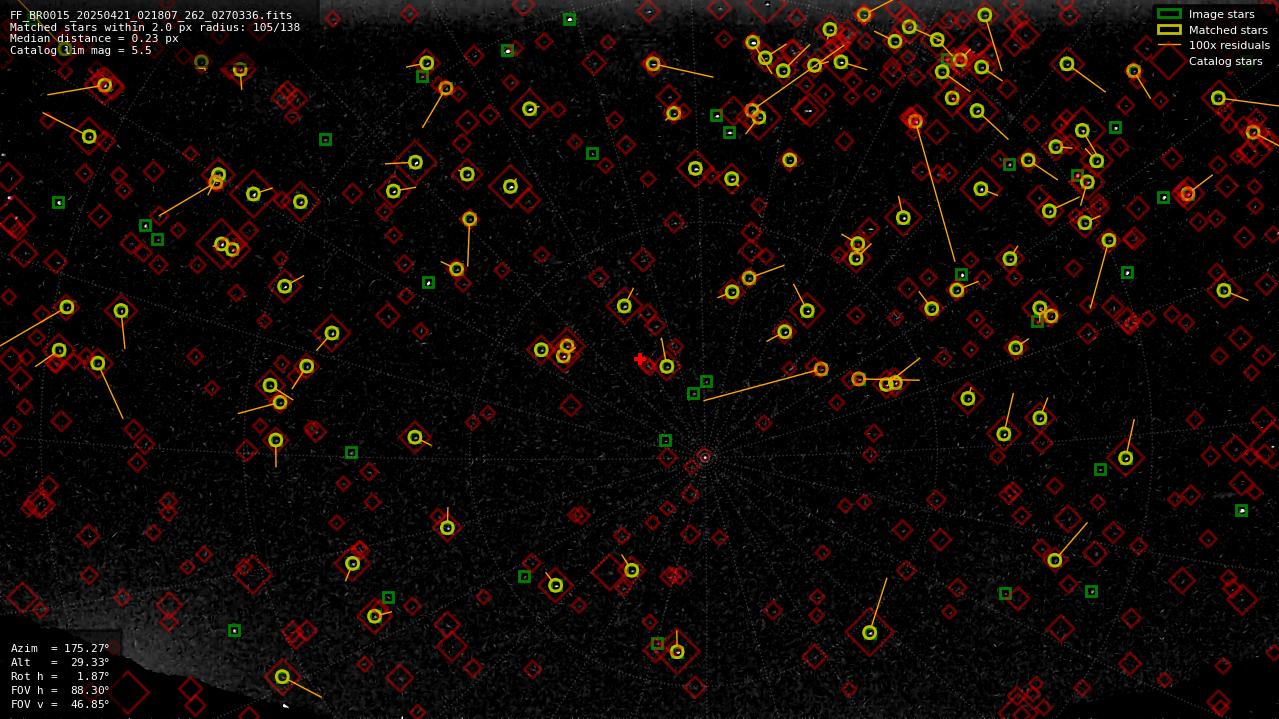Click the yellow Matched stars legend square
1279x719 pixels.
1168,30
